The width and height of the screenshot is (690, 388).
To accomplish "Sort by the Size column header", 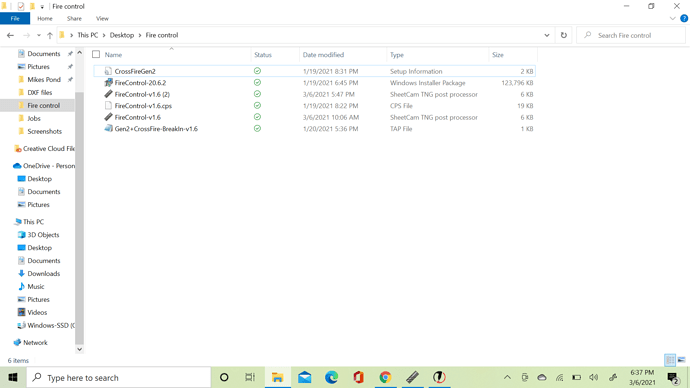I will pyautogui.click(x=498, y=55).
